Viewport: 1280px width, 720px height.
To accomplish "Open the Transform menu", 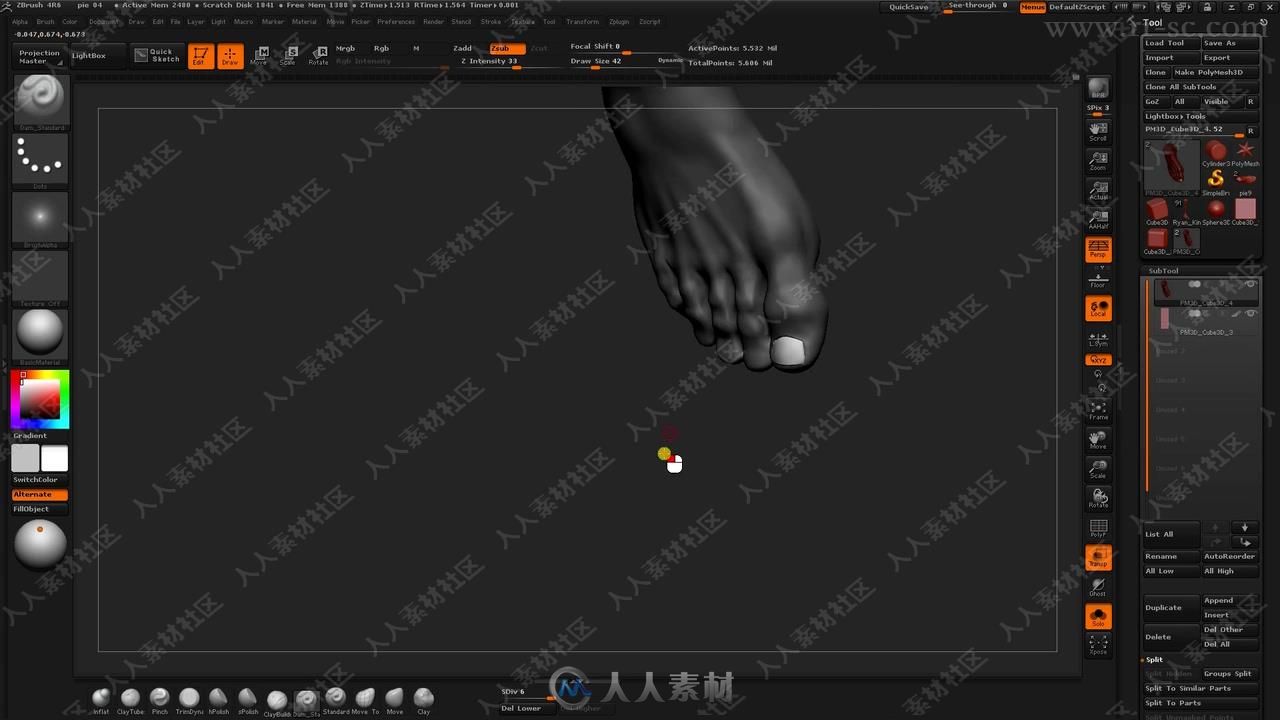I will (582, 21).
